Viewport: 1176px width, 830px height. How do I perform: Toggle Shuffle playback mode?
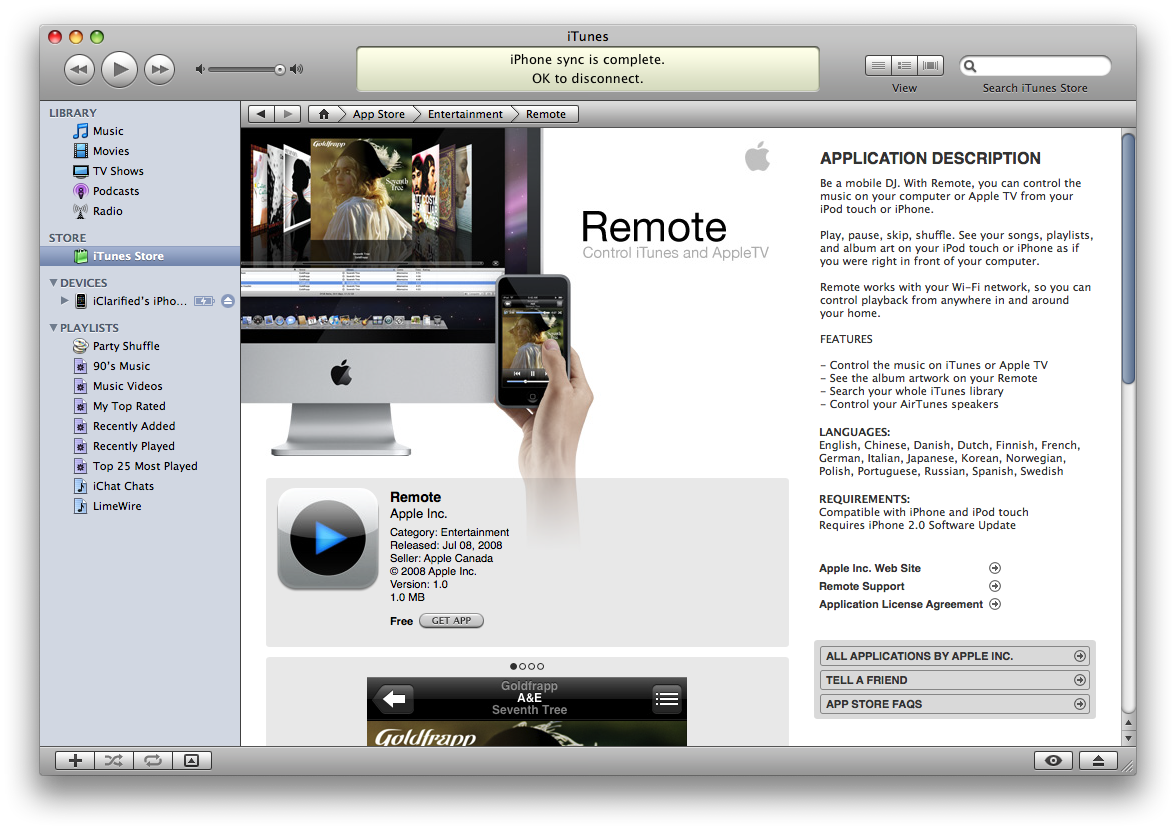click(114, 761)
